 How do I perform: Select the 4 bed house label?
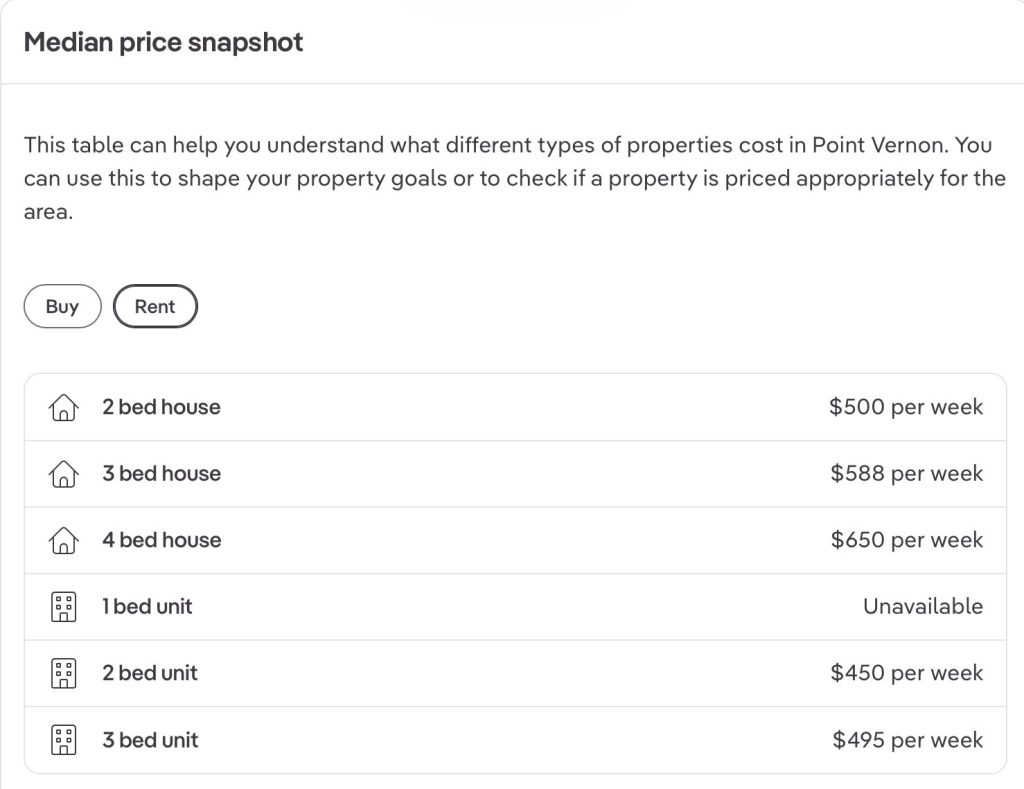pyautogui.click(x=161, y=540)
